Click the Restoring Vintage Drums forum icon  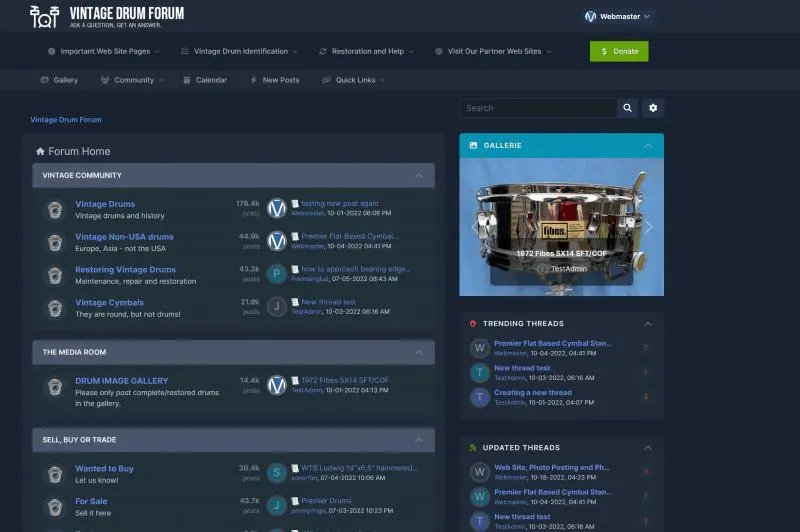point(55,275)
